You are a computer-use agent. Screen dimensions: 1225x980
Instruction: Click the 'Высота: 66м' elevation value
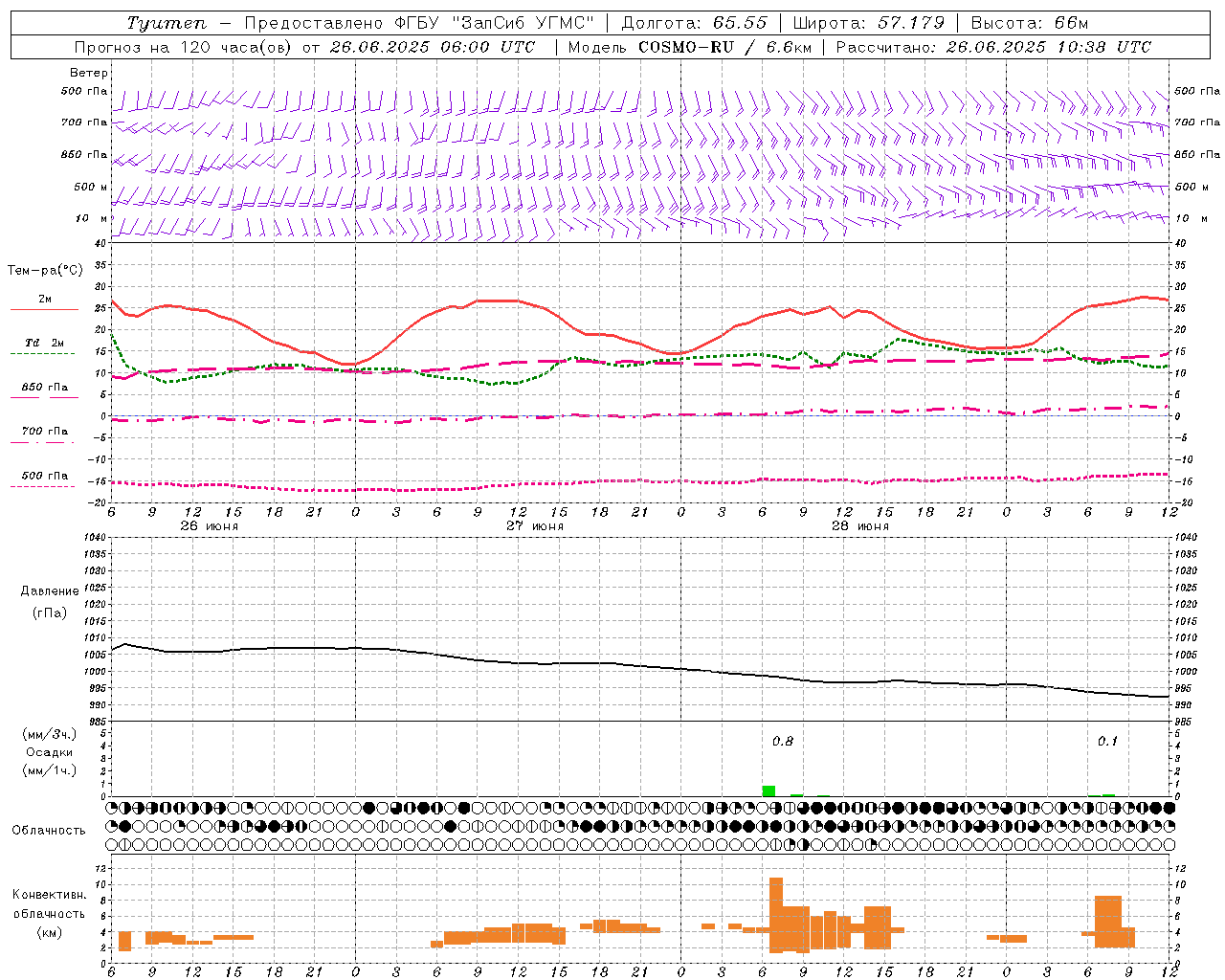1030,23
